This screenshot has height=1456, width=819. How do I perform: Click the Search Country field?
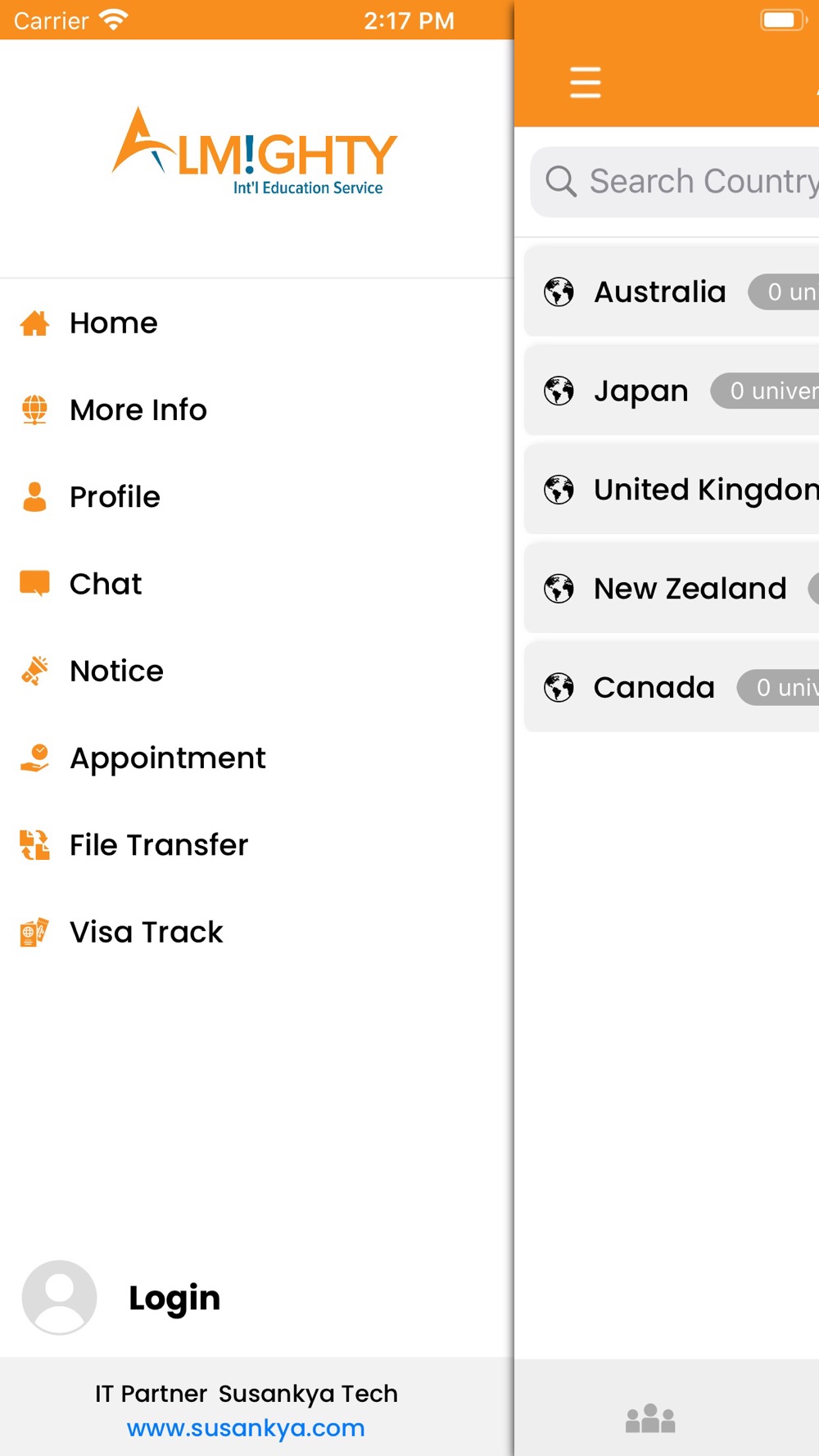[675, 182]
